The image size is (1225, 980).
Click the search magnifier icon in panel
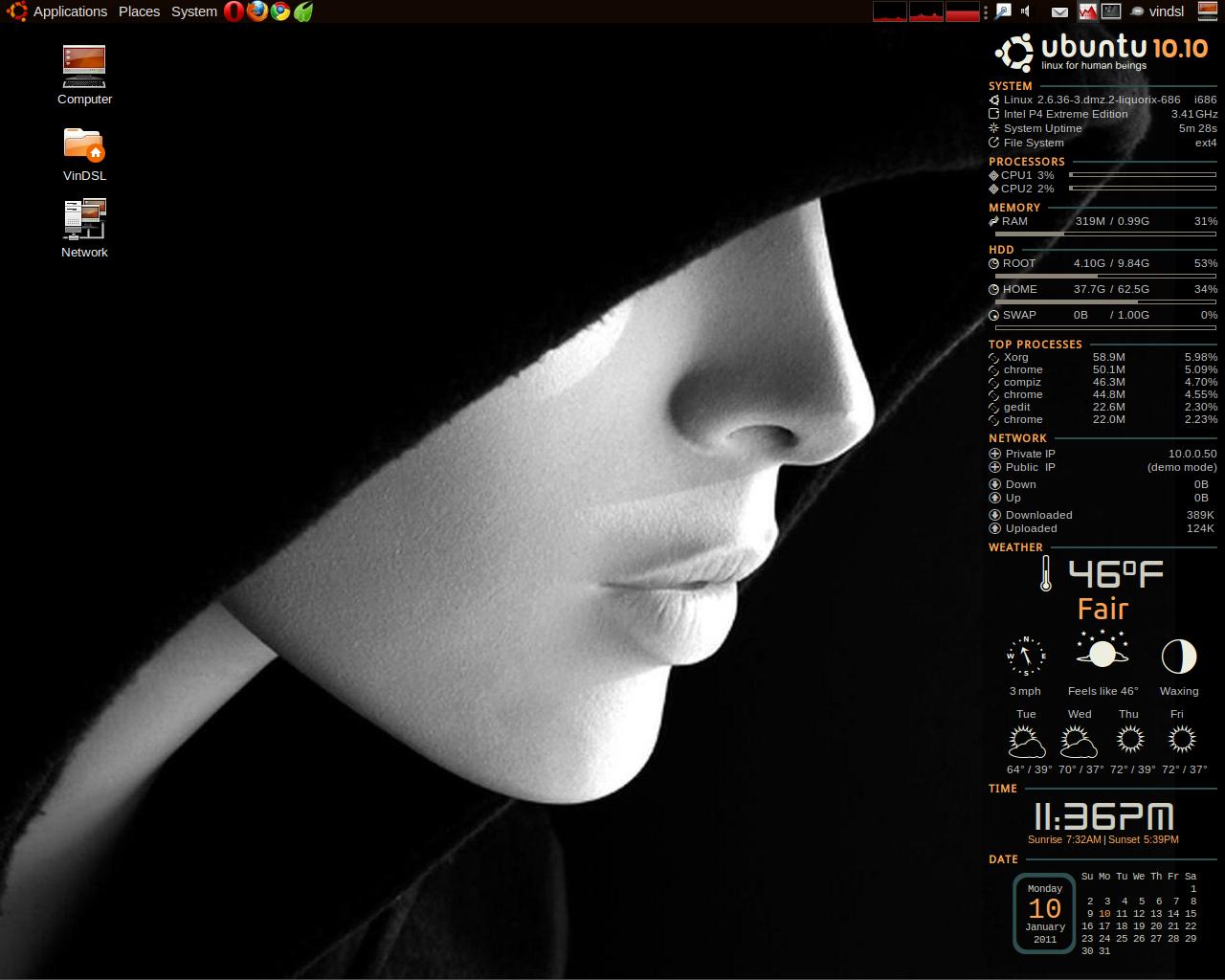(1003, 11)
